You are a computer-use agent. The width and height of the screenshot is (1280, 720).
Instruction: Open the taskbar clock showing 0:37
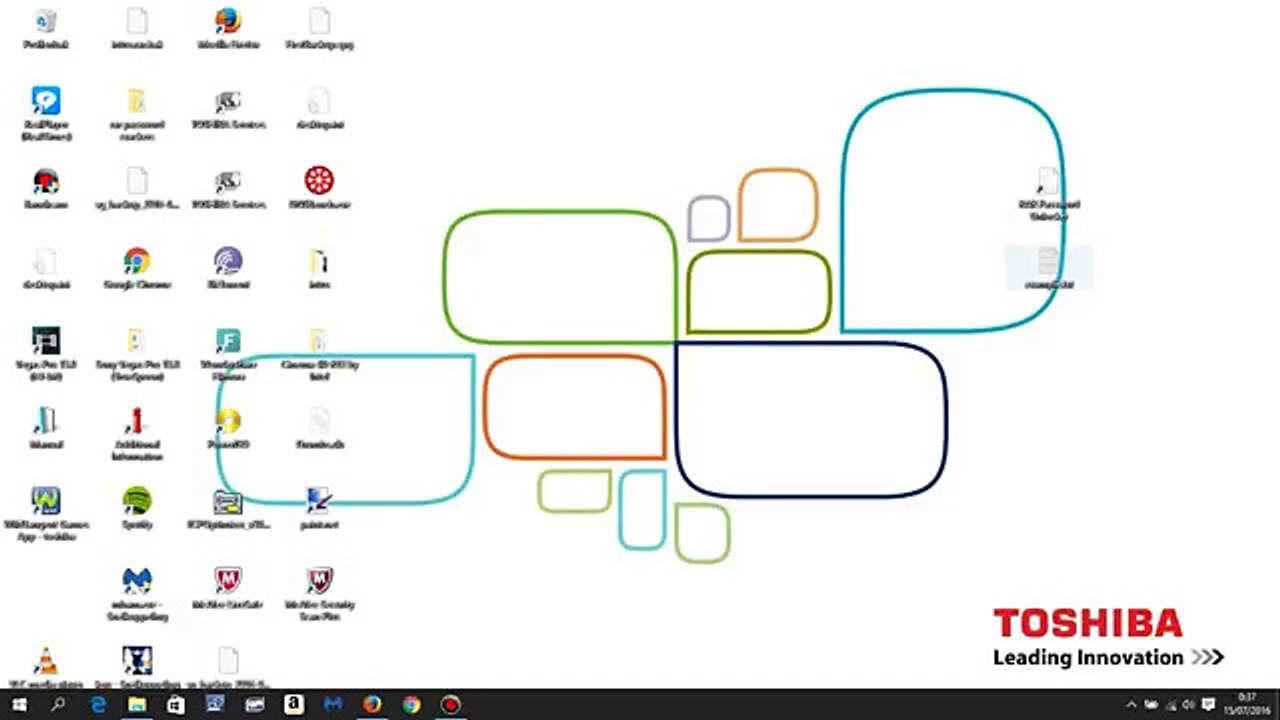[1248, 703]
